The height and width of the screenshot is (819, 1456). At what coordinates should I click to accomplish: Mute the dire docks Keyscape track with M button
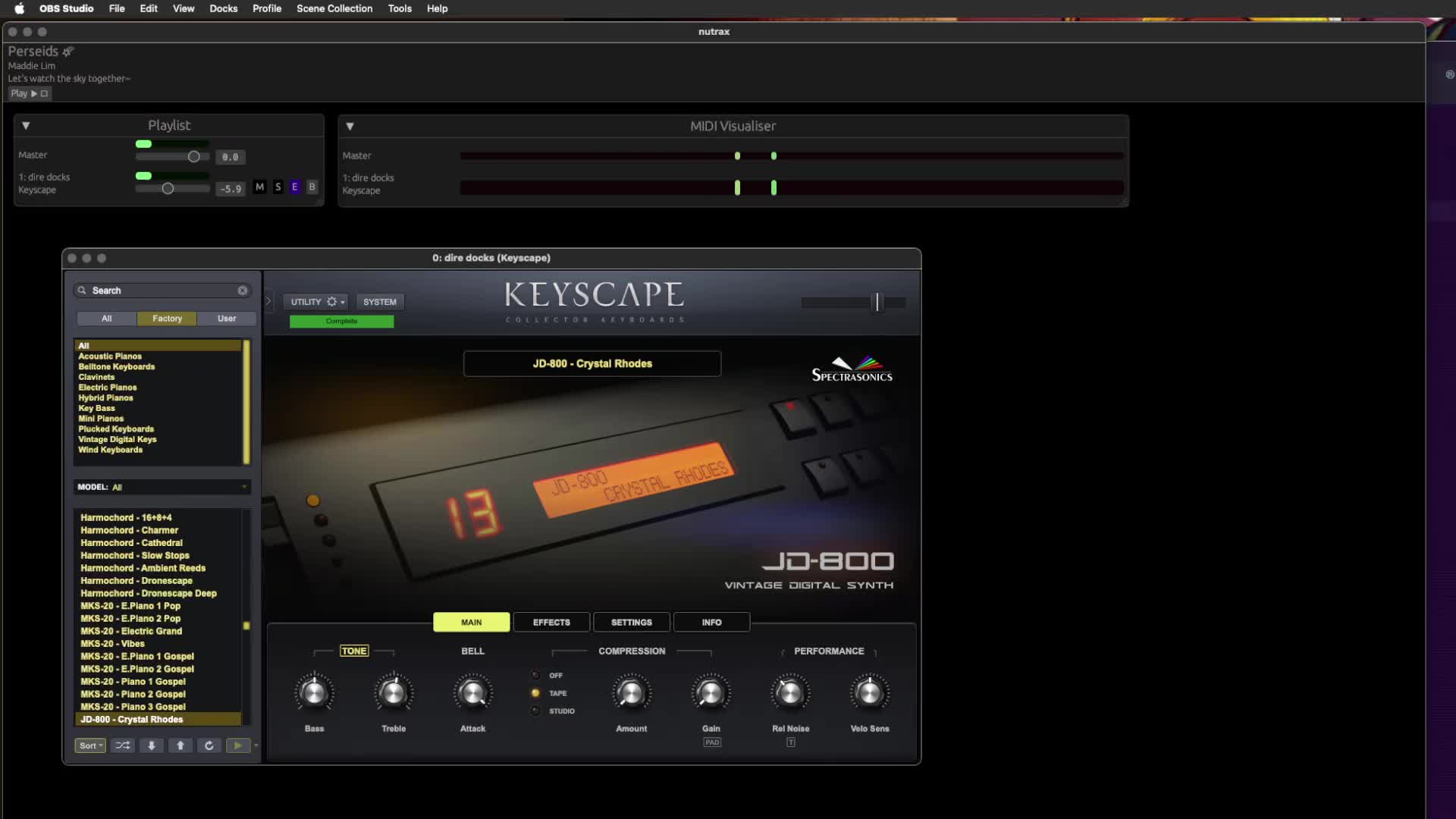point(259,187)
